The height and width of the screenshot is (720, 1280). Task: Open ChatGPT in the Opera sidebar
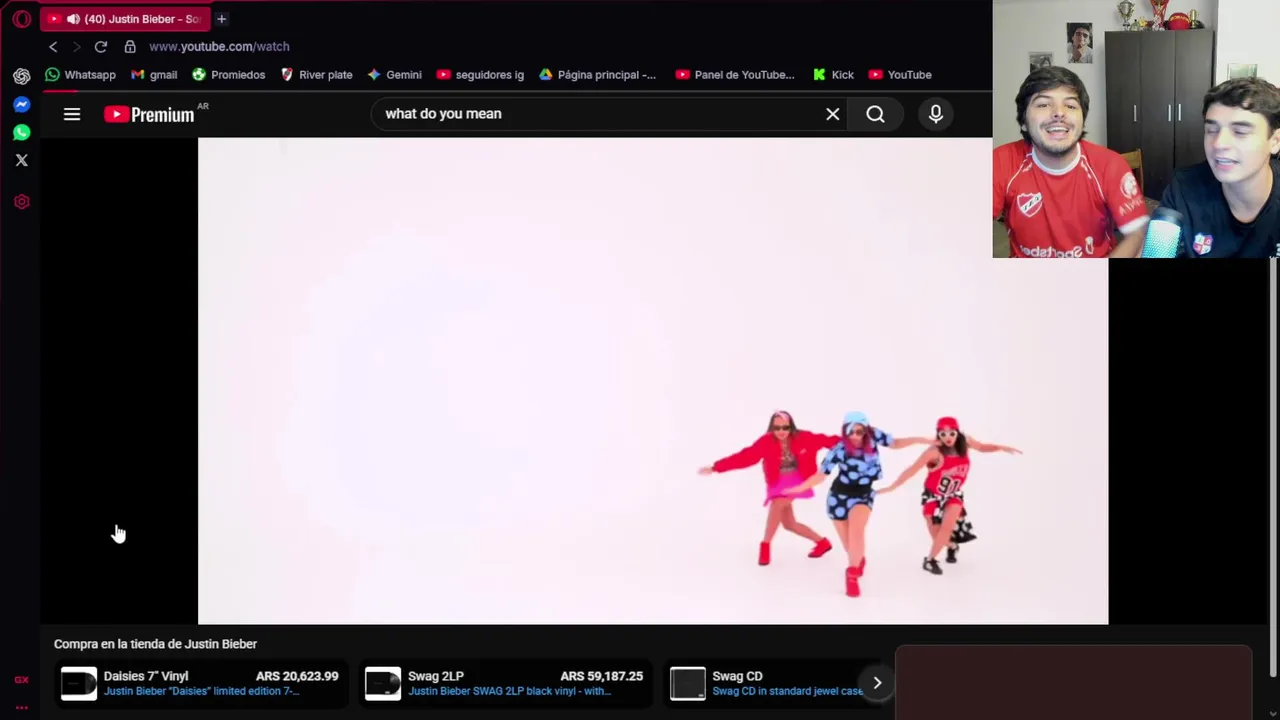pyautogui.click(x=21, y=76)
